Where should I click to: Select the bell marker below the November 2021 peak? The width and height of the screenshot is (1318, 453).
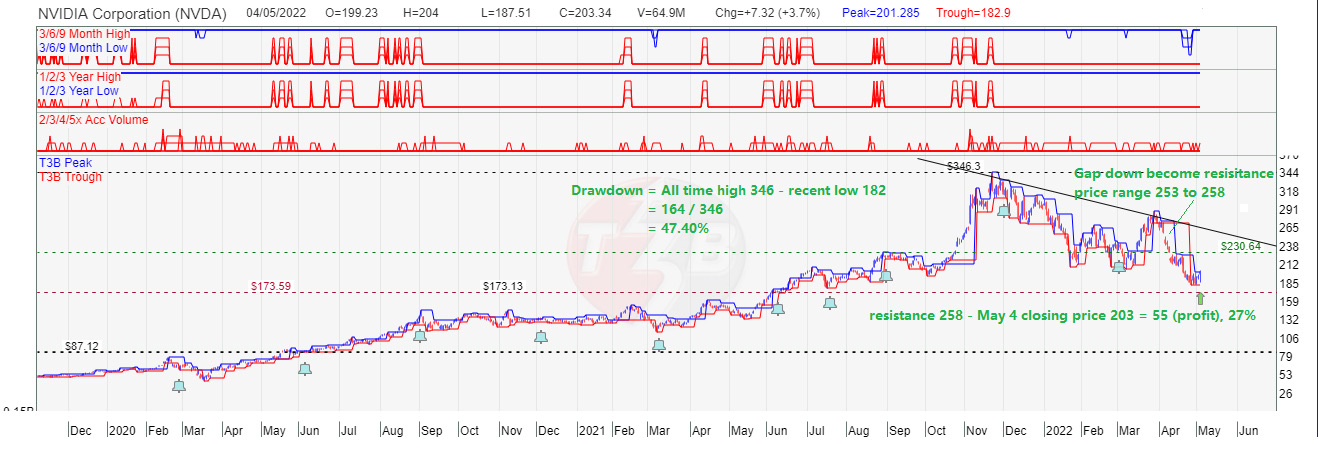coord(1003,210)
